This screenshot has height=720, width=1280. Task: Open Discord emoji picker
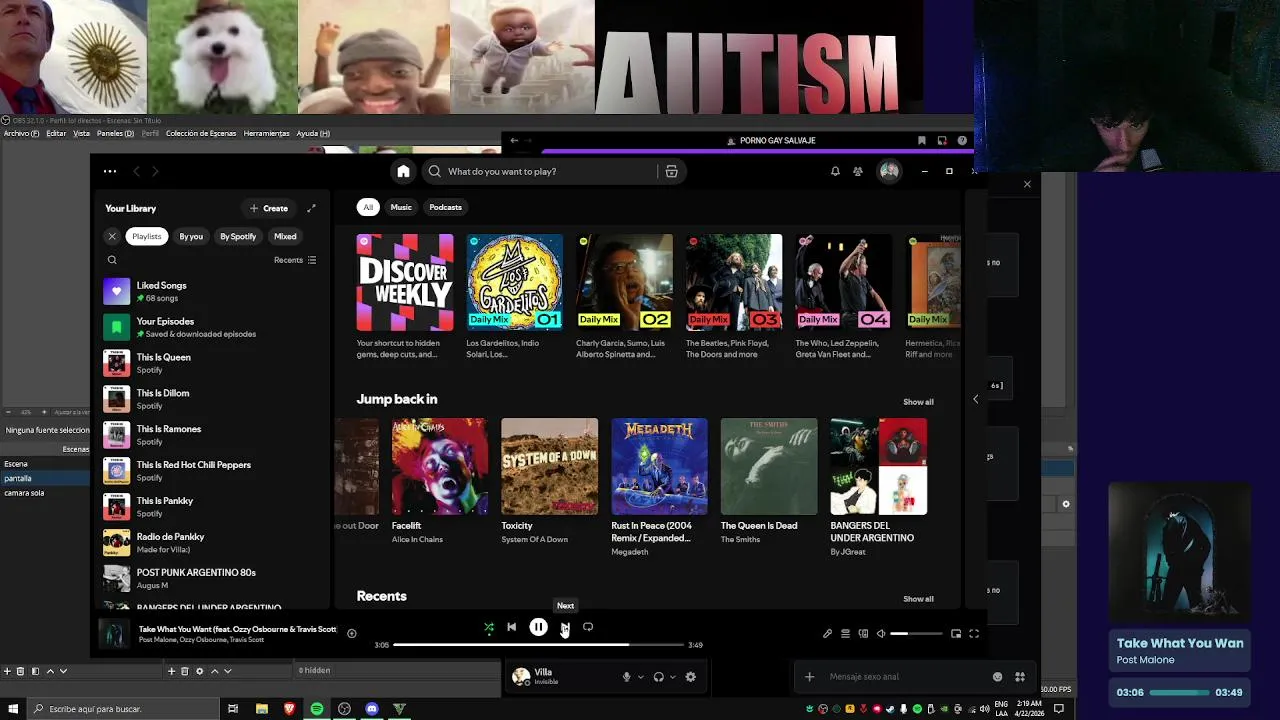(997, 677)
